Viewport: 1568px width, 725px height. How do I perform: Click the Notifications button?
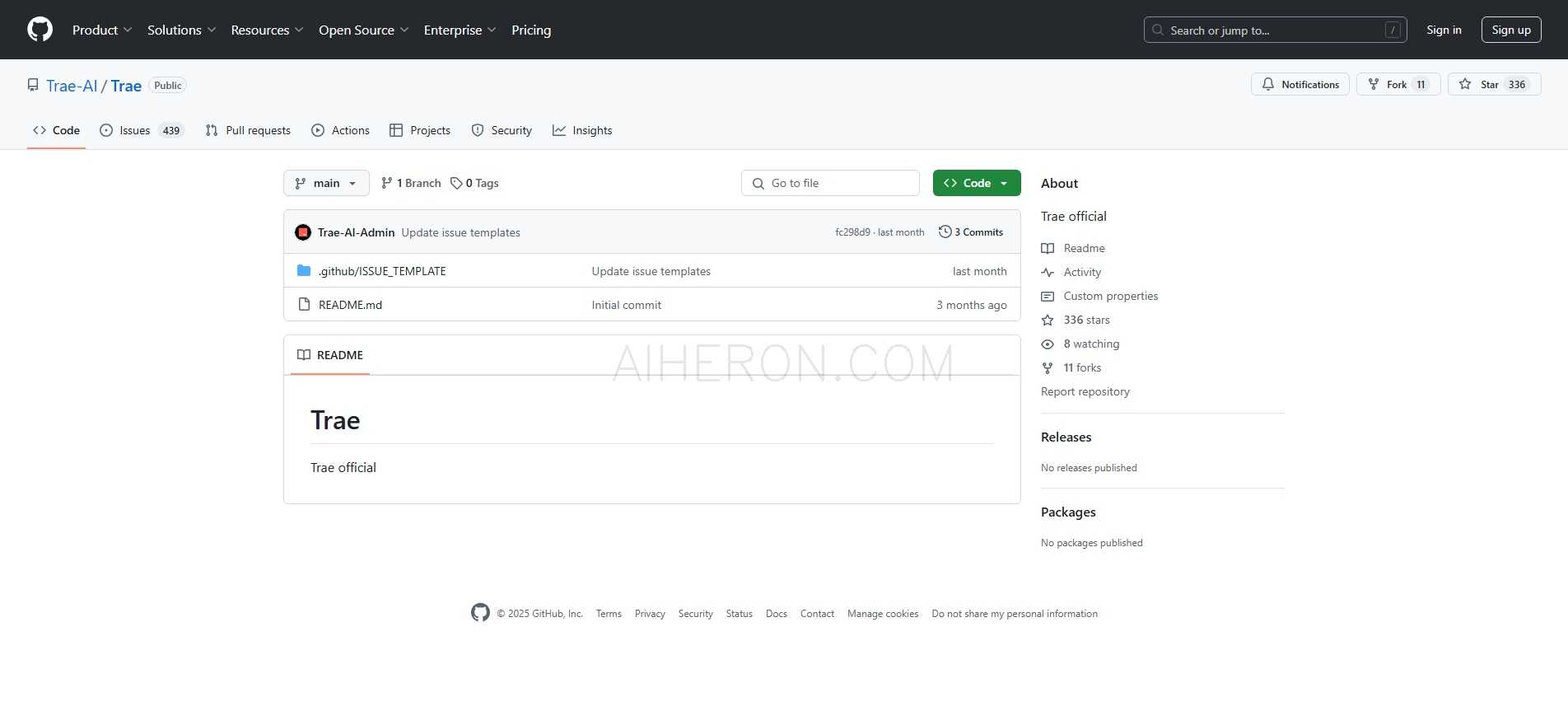tap(1300, 84)
